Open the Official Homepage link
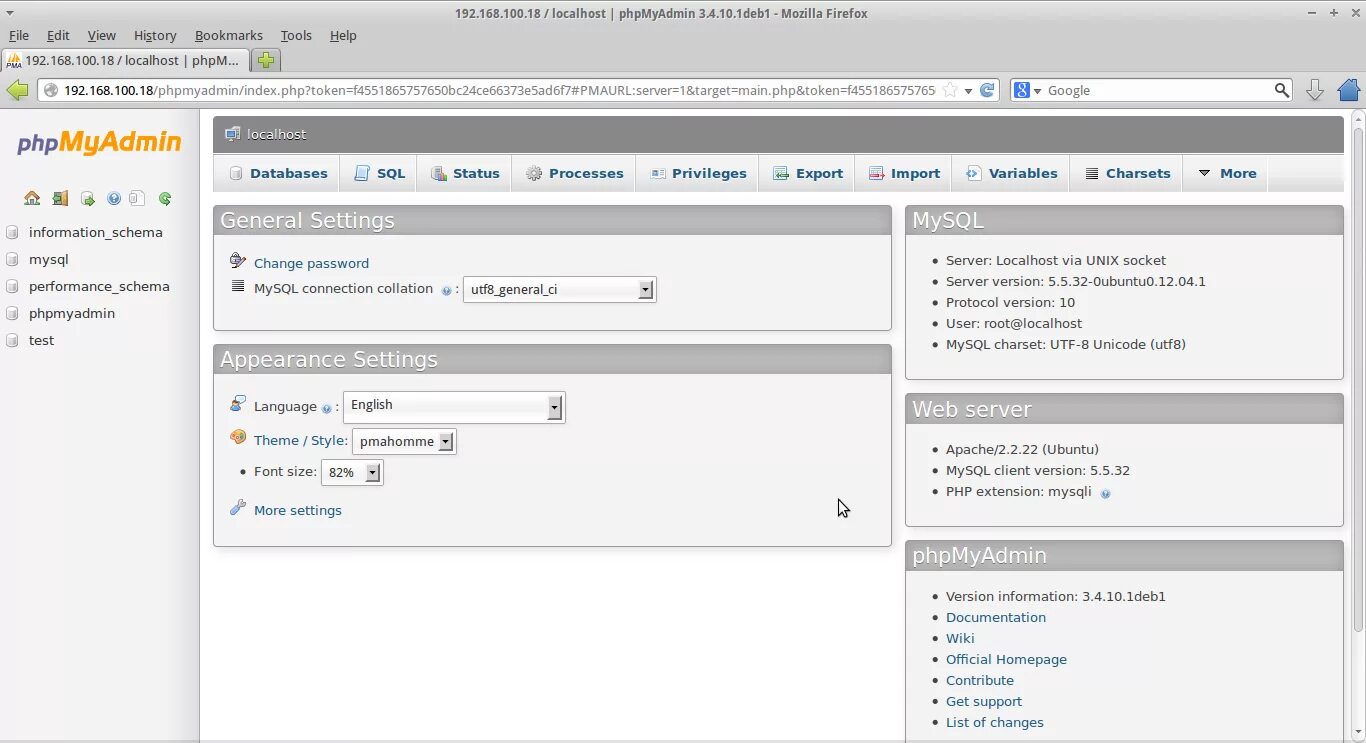 tap(1006, 659)
